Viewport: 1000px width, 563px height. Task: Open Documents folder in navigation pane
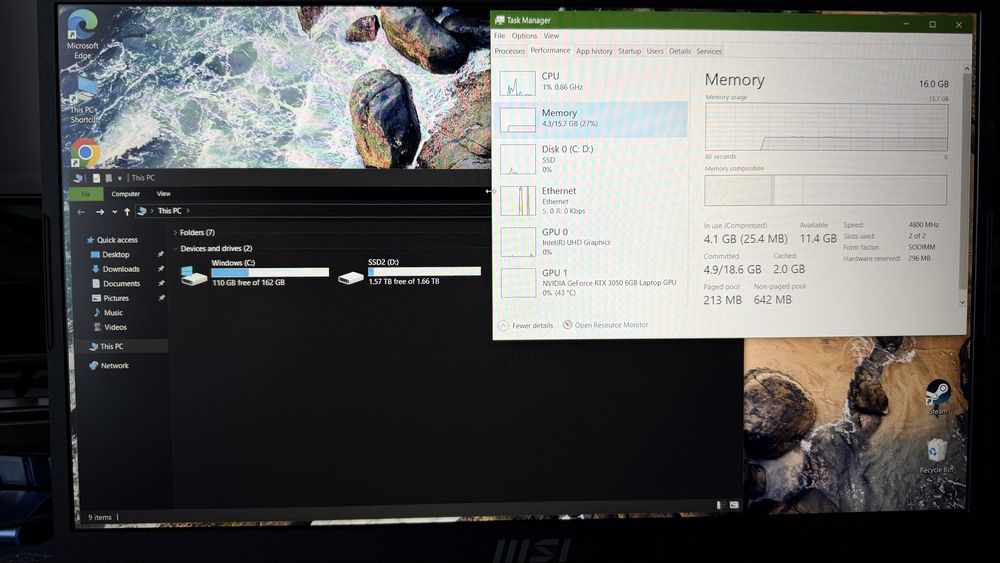click(115, 284)
